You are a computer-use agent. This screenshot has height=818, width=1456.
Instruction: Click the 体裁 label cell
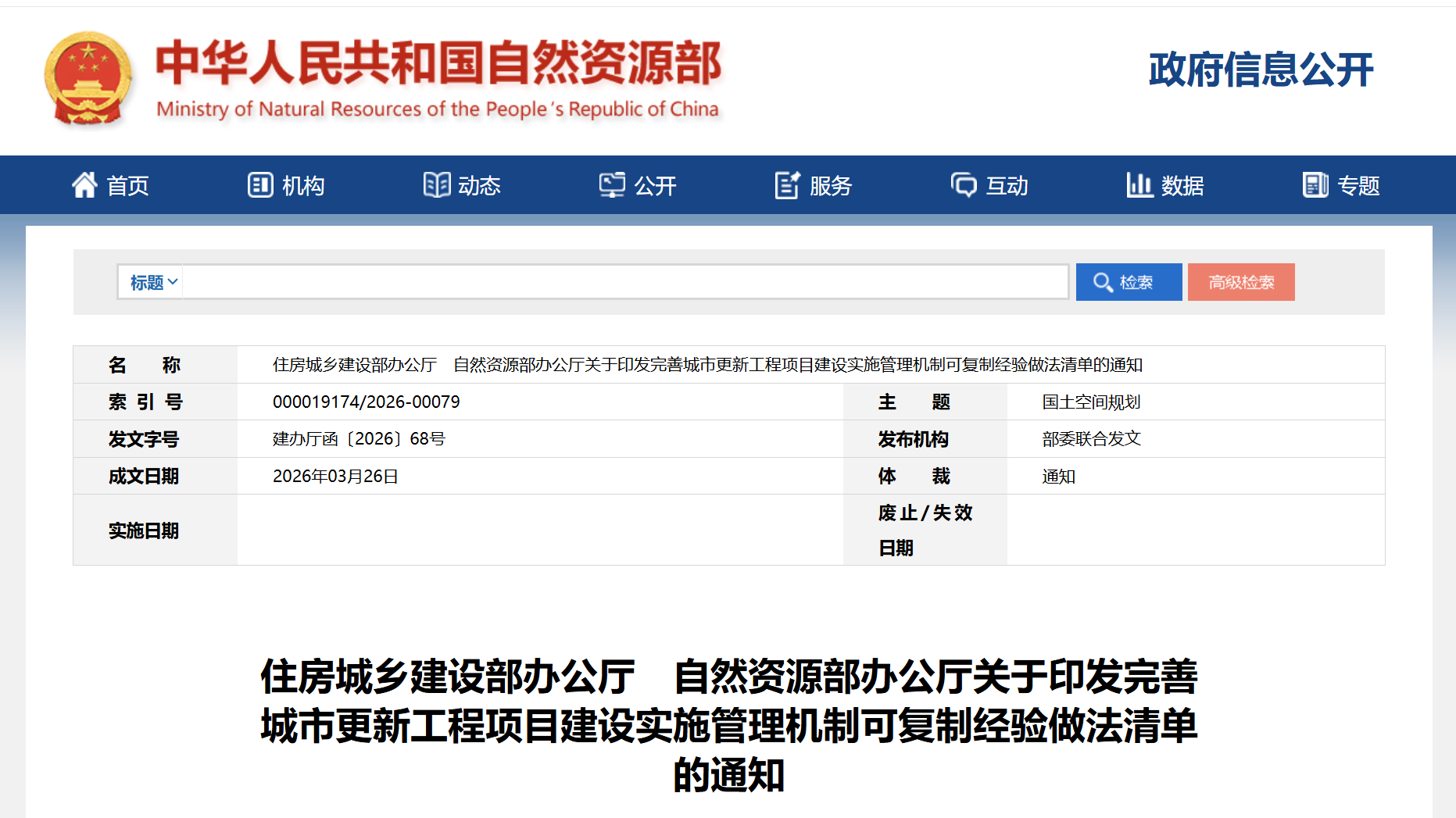(925, 477)
